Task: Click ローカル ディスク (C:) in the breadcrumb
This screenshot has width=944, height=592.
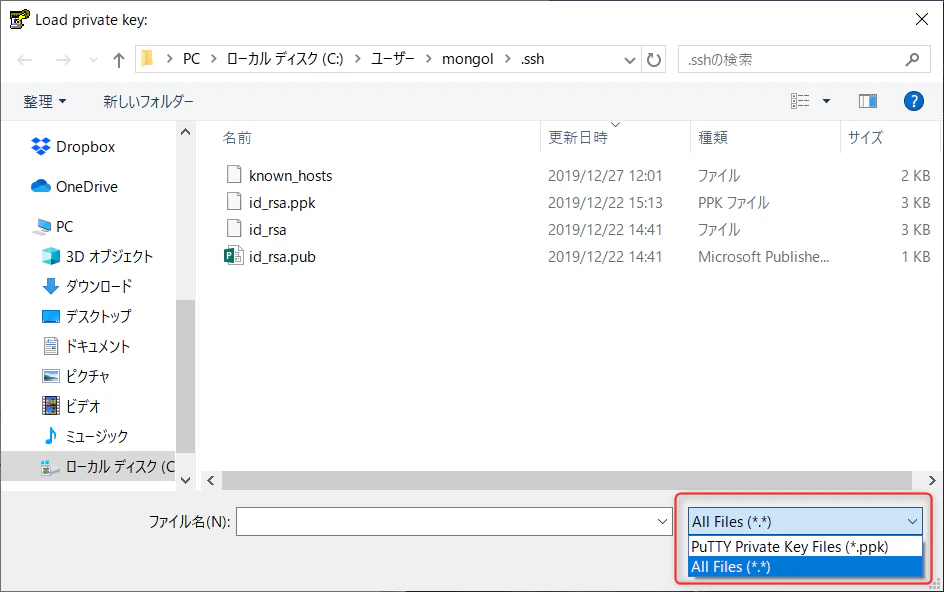Action: (x=285, y=59)
